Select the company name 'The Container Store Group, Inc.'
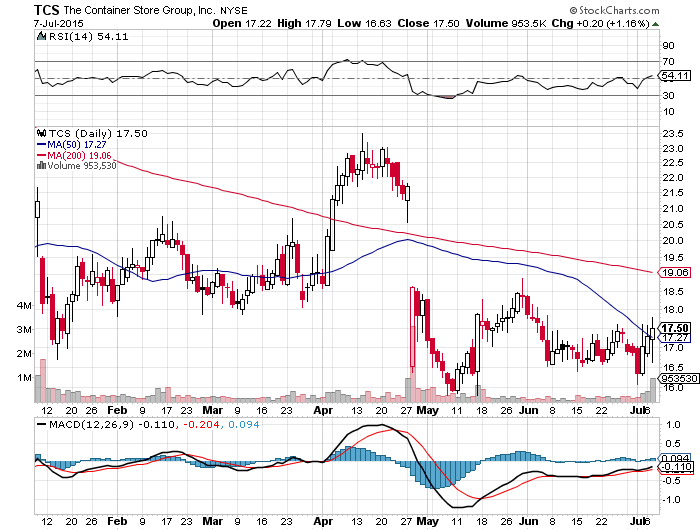The width and height of the screenshot is (700, 530). click(140, 10)
